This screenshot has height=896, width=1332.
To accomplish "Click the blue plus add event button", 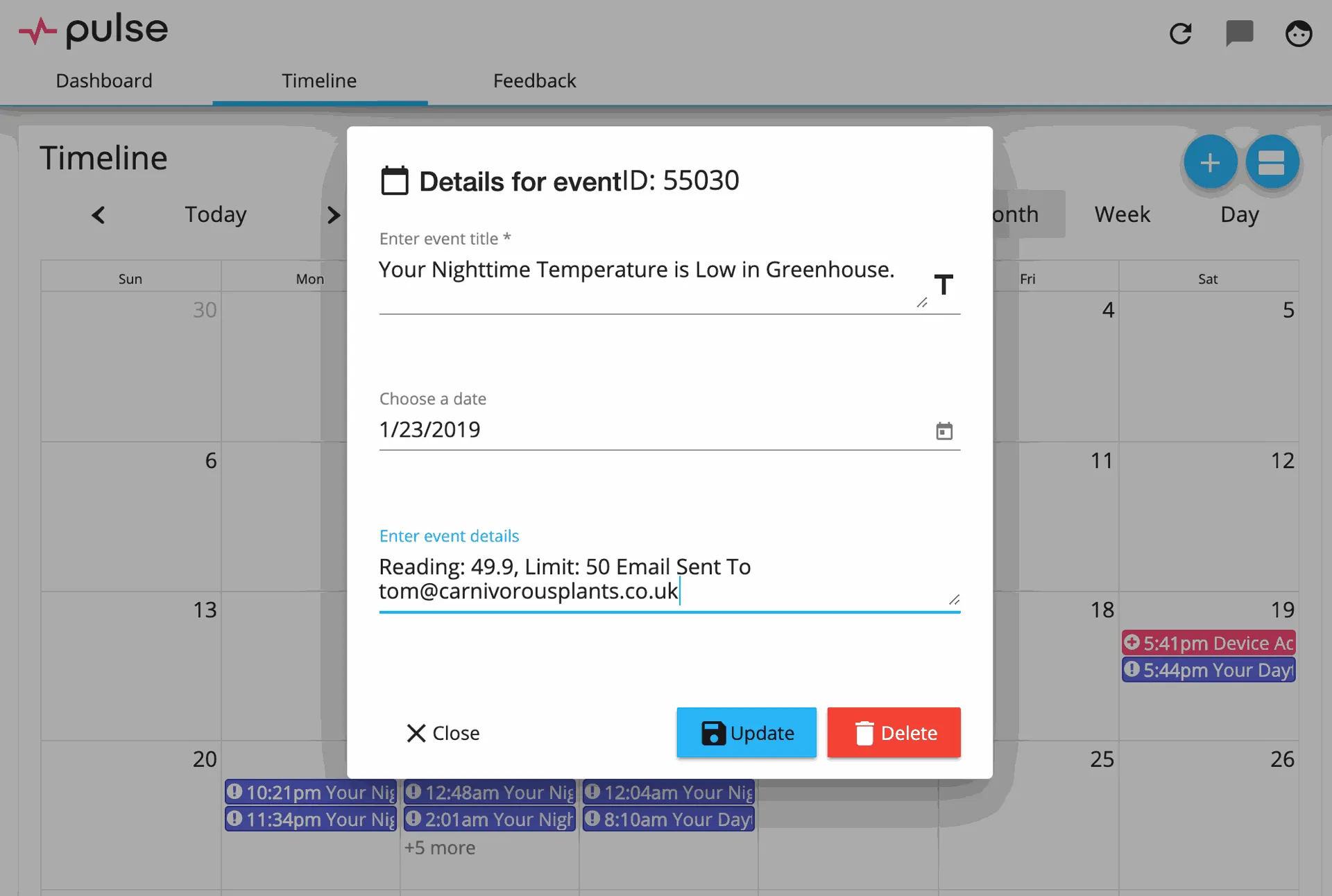I will (1210, 162).
